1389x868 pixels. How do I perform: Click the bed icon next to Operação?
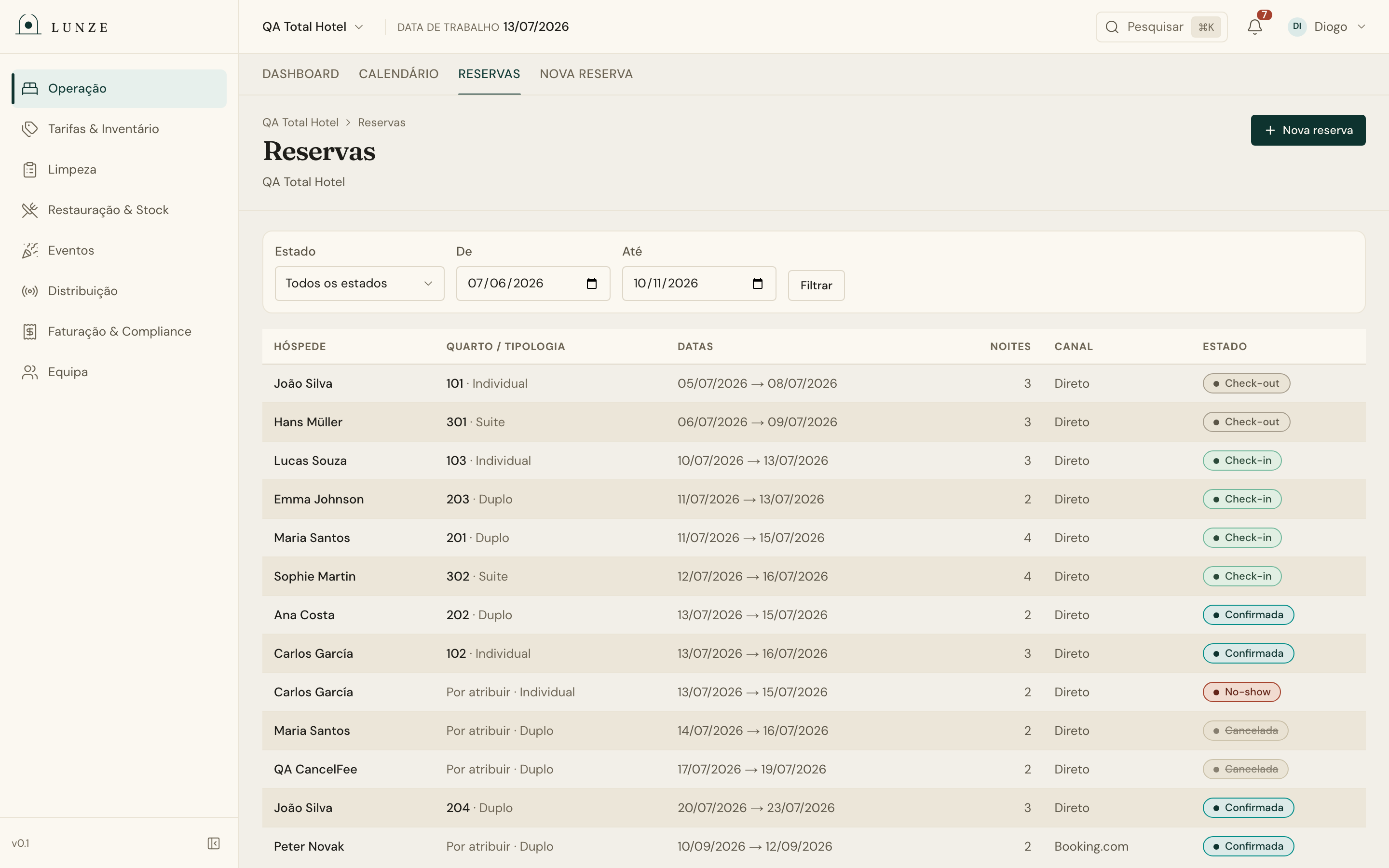click(x=30, y=88)
